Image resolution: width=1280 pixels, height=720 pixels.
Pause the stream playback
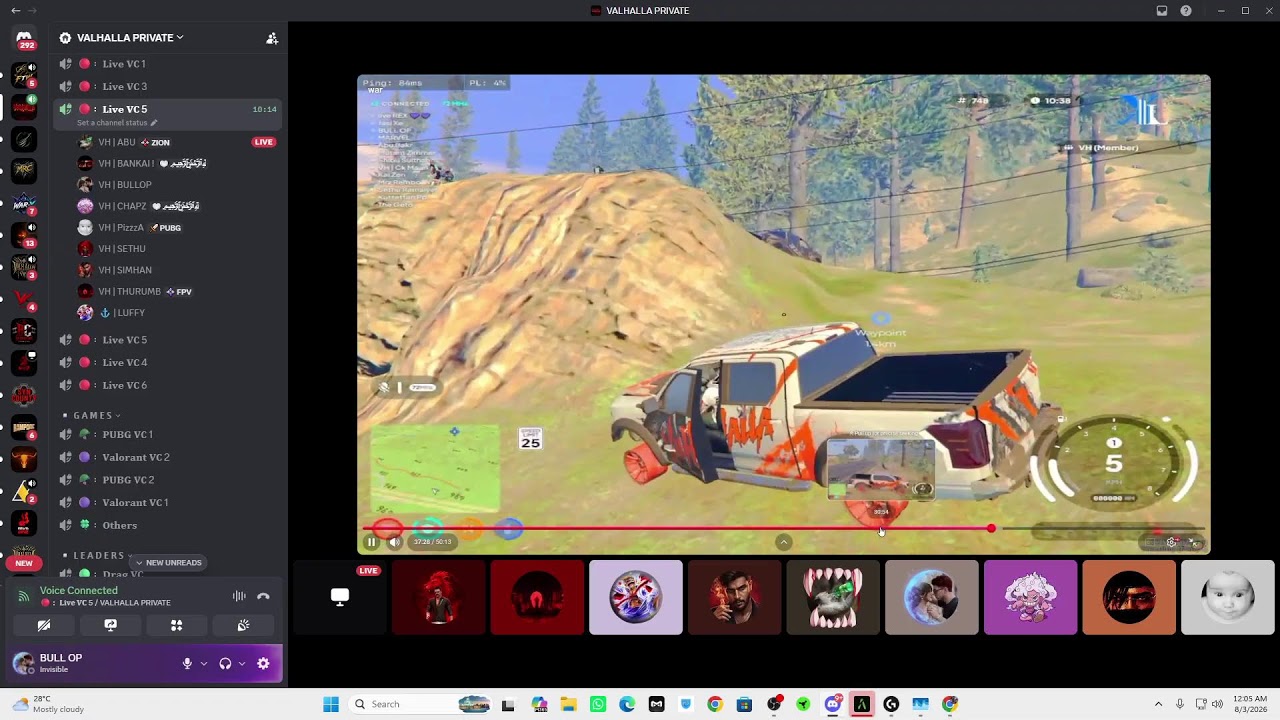pos(371,542)
